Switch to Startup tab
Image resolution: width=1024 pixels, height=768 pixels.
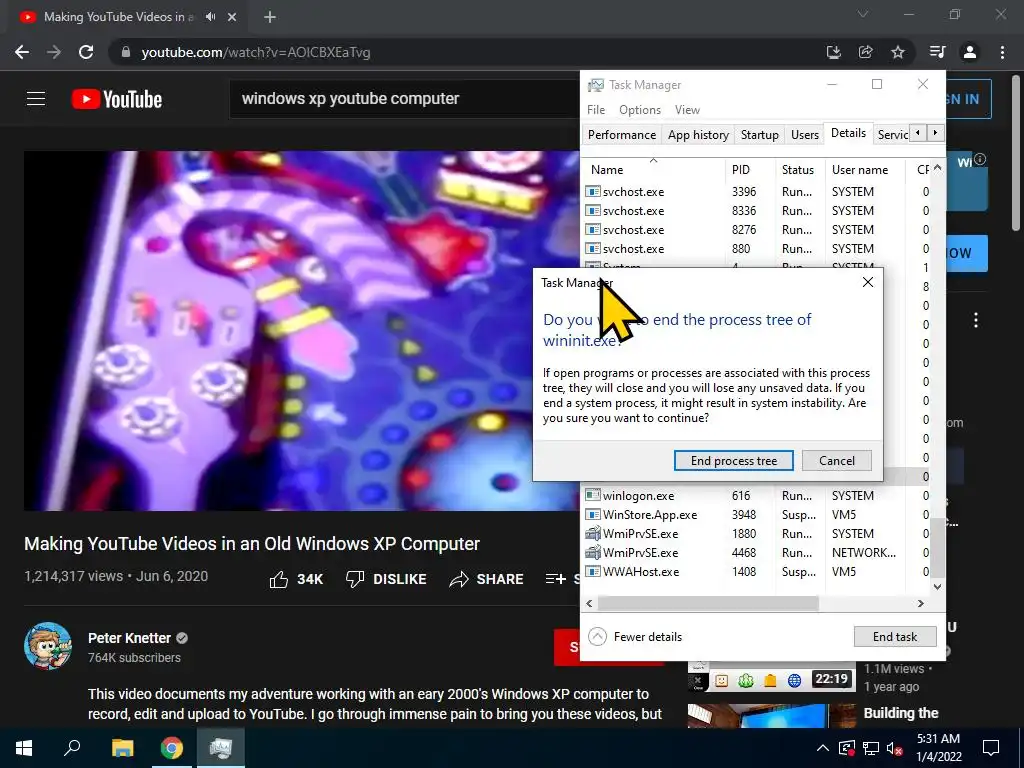pos(760,135)
